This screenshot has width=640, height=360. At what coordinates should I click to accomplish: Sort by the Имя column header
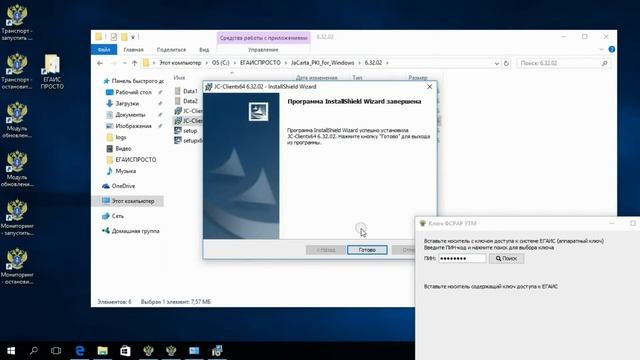(179, 78)
